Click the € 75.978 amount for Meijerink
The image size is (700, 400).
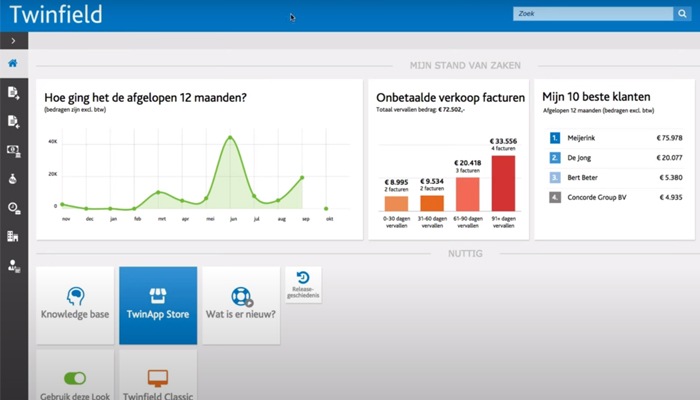click(669, 138)
